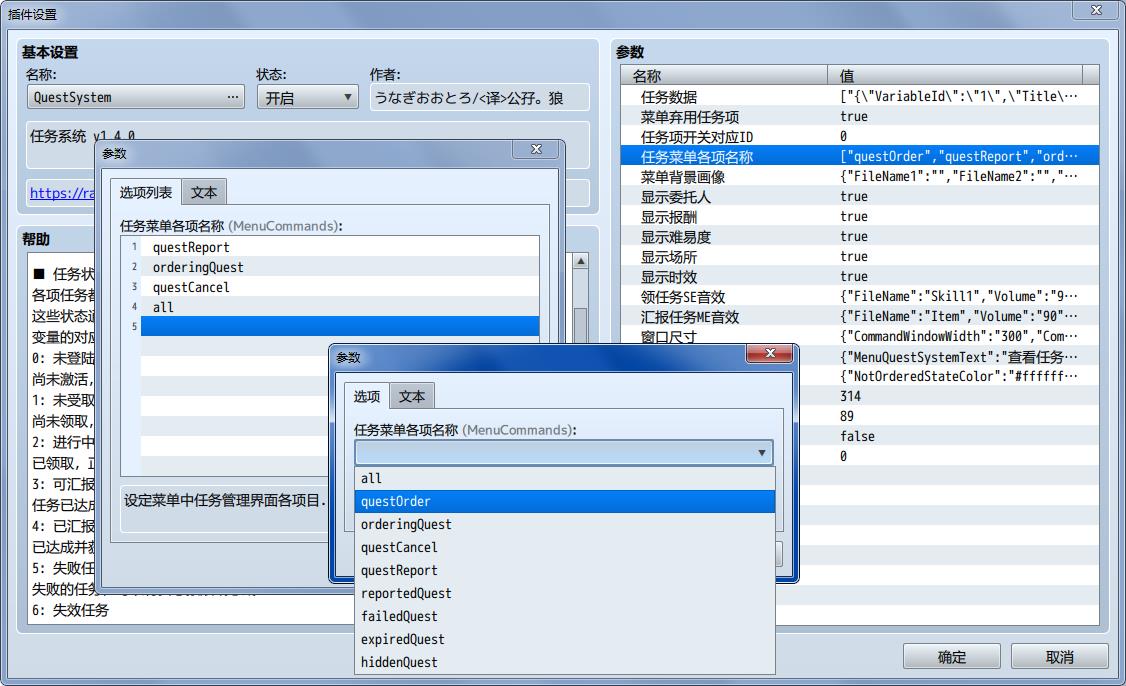The height and width of the screenshot is (686, 1126).
Task: Click the 名称 column header
Action: (x=725, y=75)
